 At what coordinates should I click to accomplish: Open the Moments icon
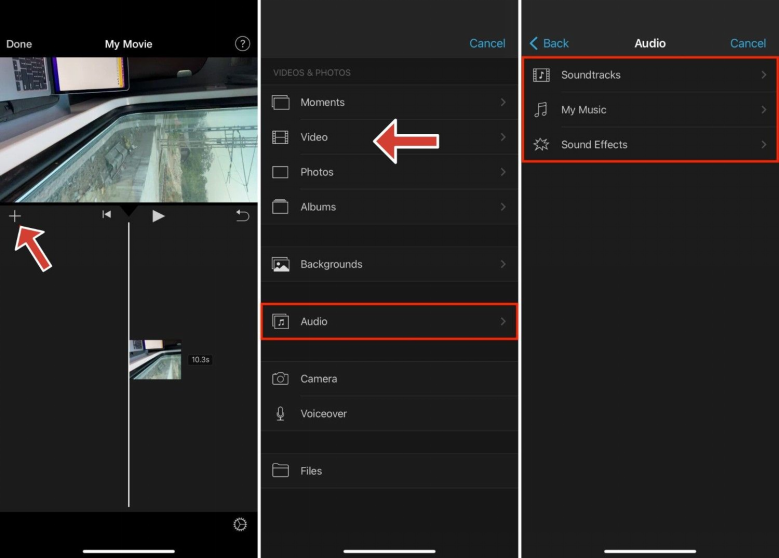pos(280,102)
